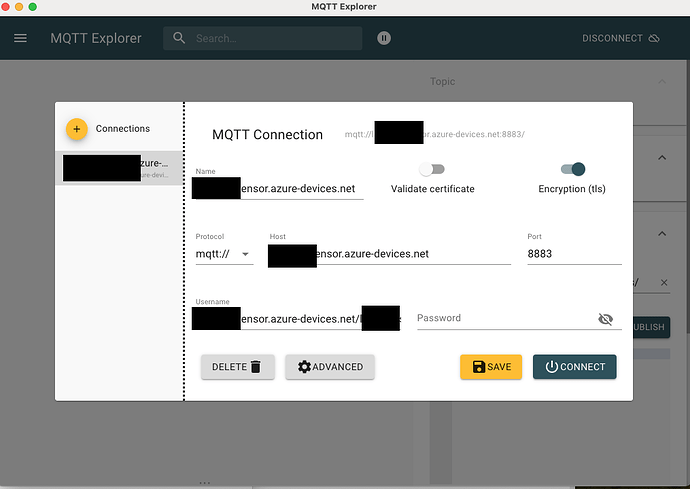The height and width of the screenshot is (489, 690).
Task: Open the hamburger menu in the header
Action: [20, 39]
